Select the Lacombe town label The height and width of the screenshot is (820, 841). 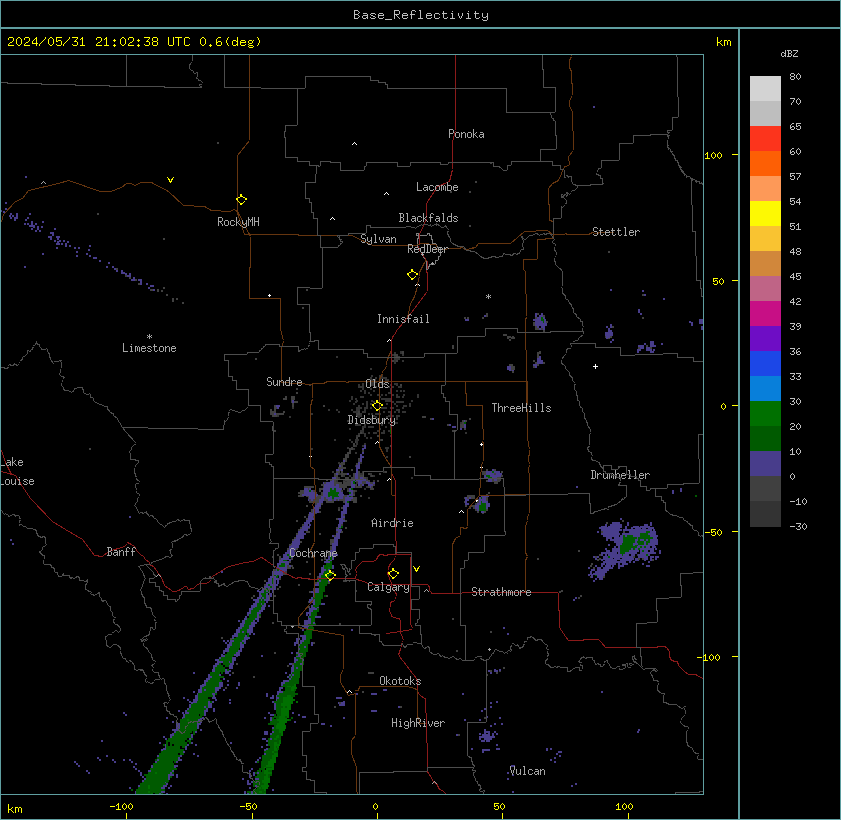[437, 187]
